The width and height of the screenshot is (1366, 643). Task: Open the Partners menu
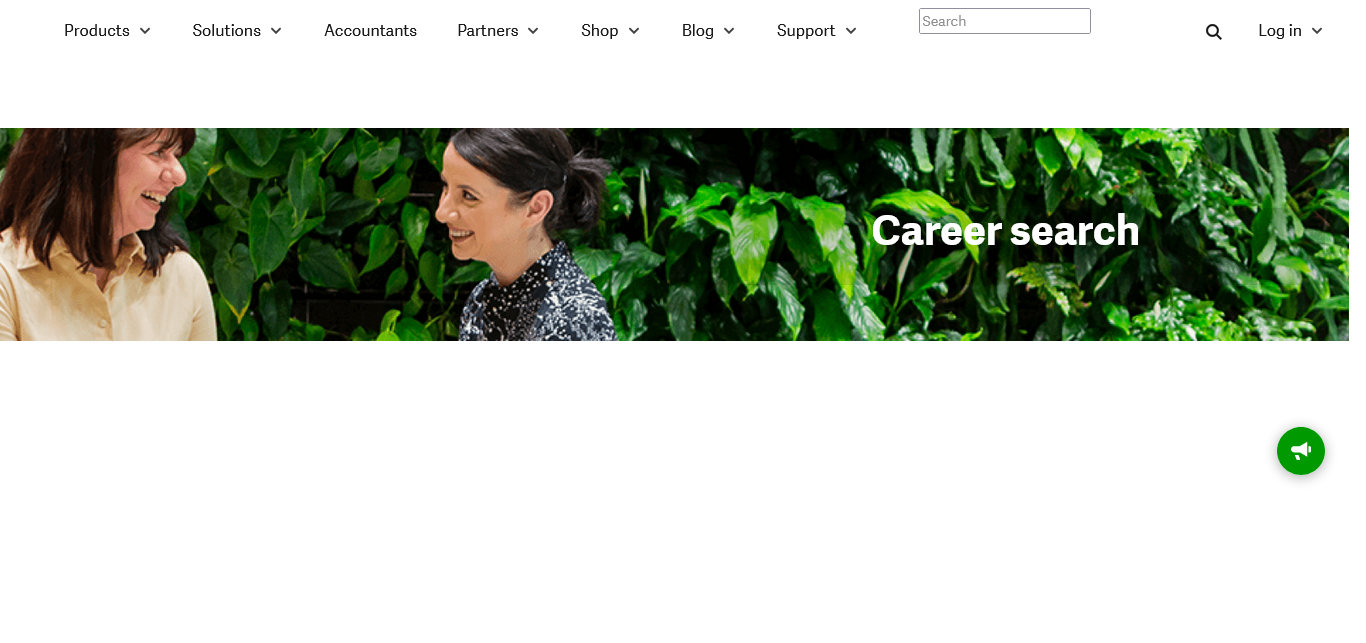click(488, 31)
